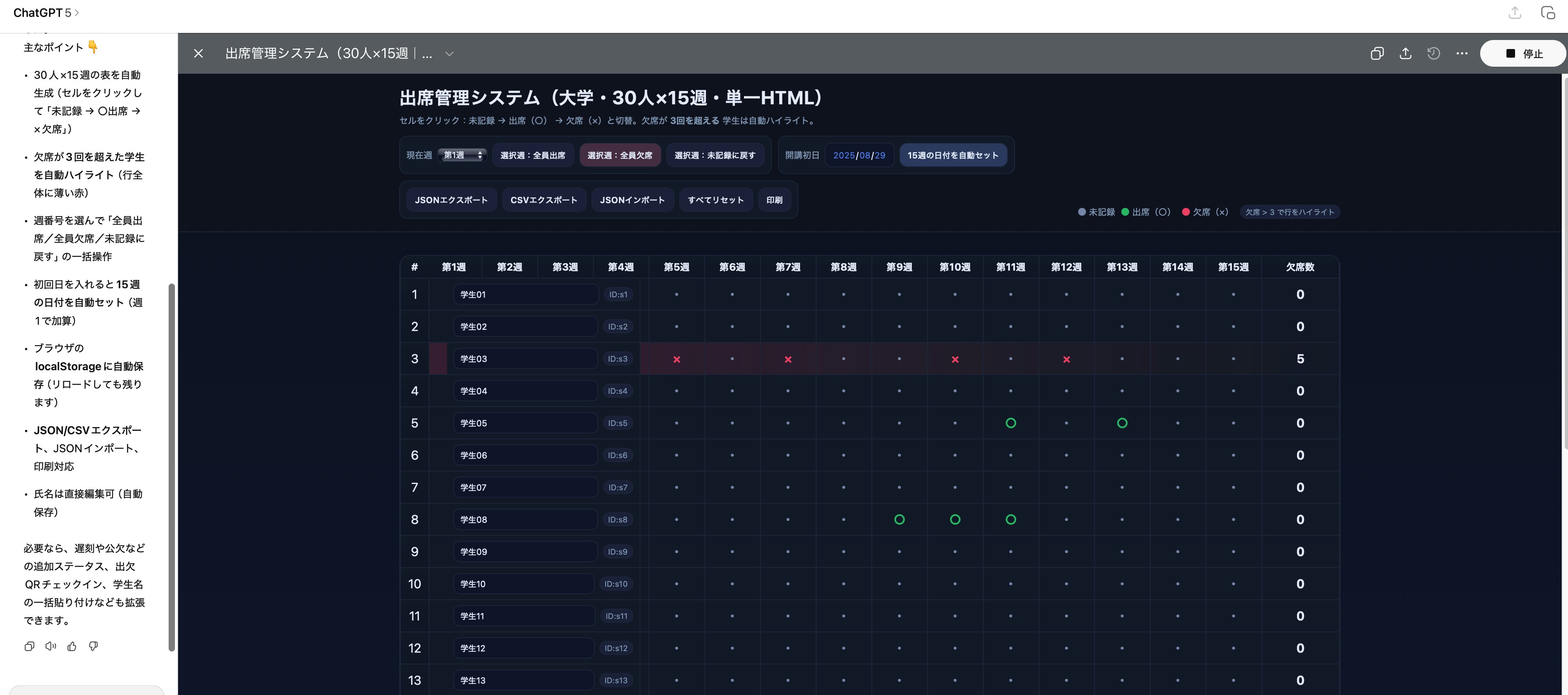Increment the week using the stepper arrows
This screenshot has height=695, width=1568.
coord(480,155)
